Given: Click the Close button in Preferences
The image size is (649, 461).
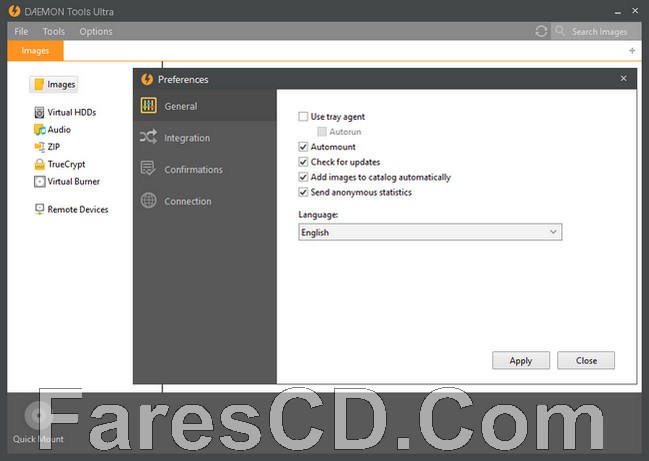Looking at the screenshot, I should pyautogui.click(x=586, y=360).
